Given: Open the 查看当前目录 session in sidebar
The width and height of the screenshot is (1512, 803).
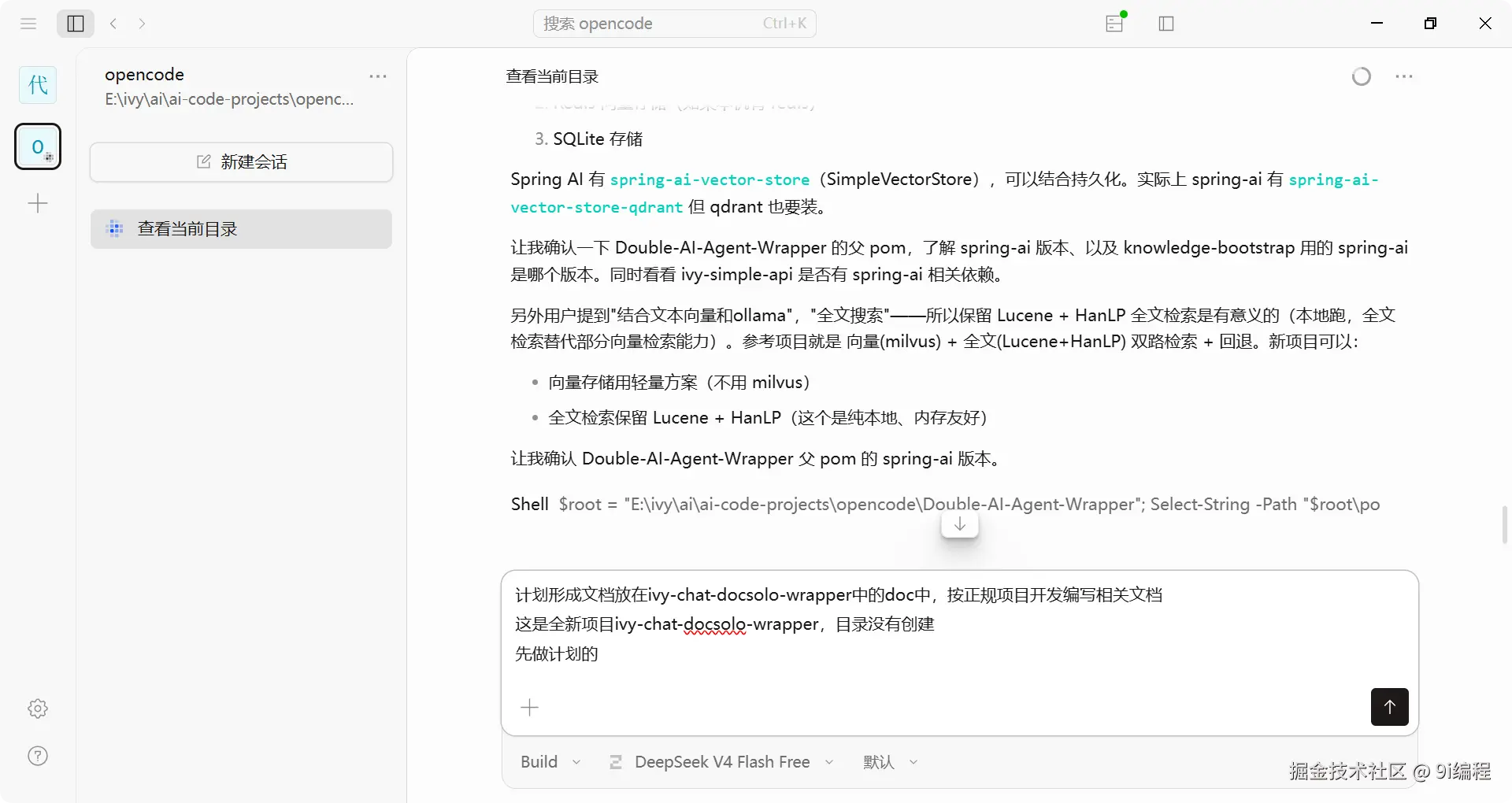Looking at the screenshot, I should coord(241,229).
